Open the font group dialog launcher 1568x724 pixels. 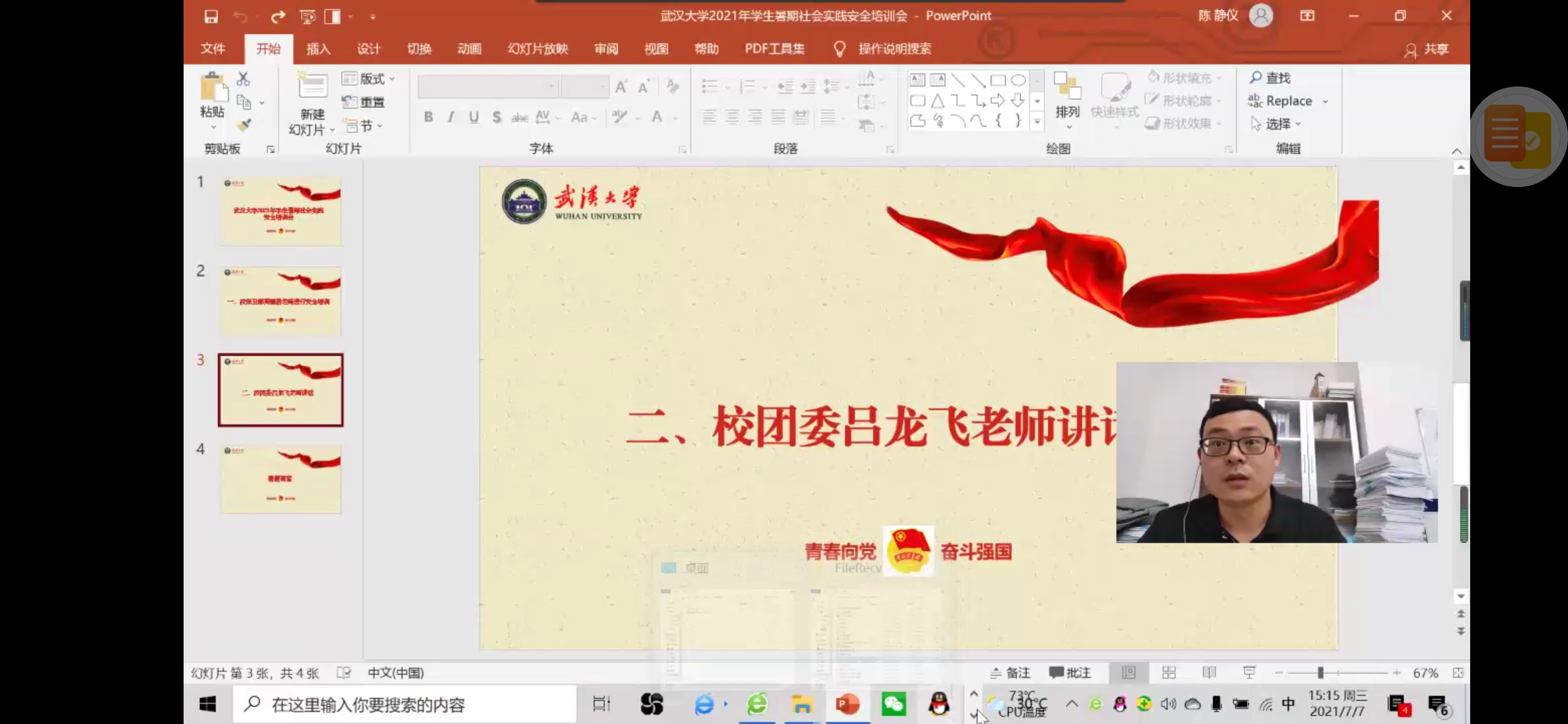coord(682,149)
